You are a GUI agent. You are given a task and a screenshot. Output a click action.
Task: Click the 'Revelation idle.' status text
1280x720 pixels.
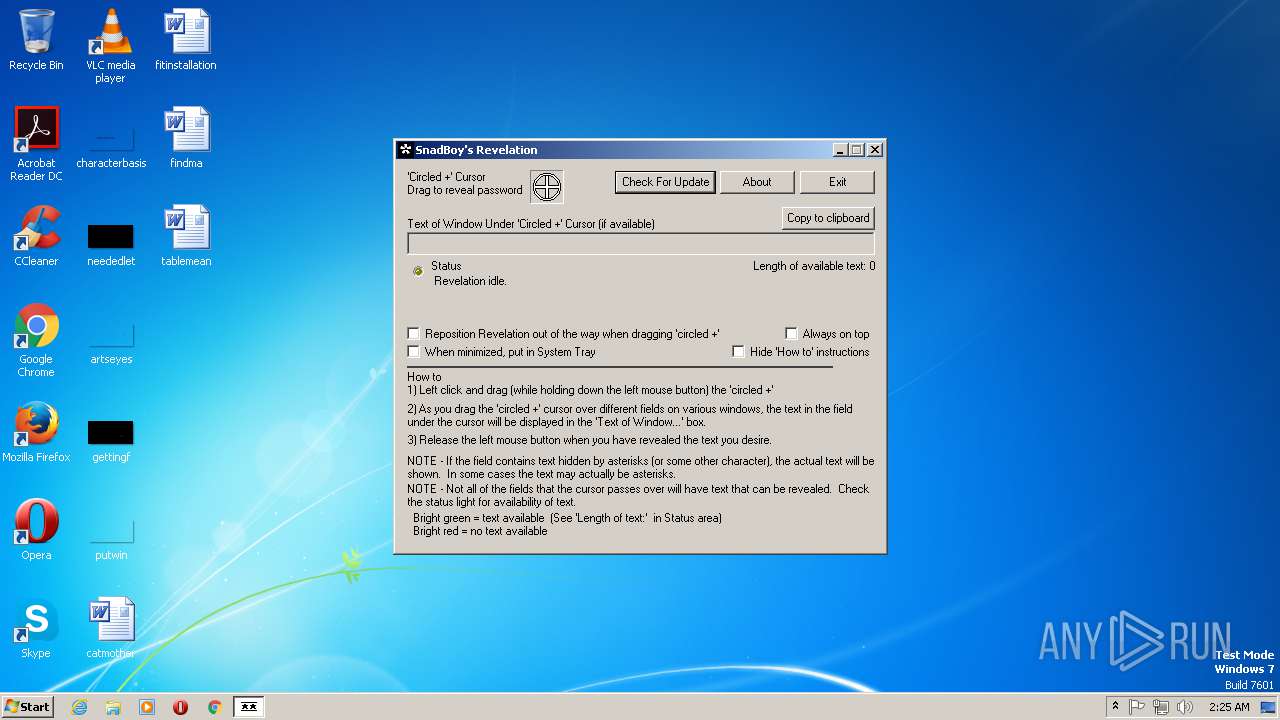(x=470, y=281)
